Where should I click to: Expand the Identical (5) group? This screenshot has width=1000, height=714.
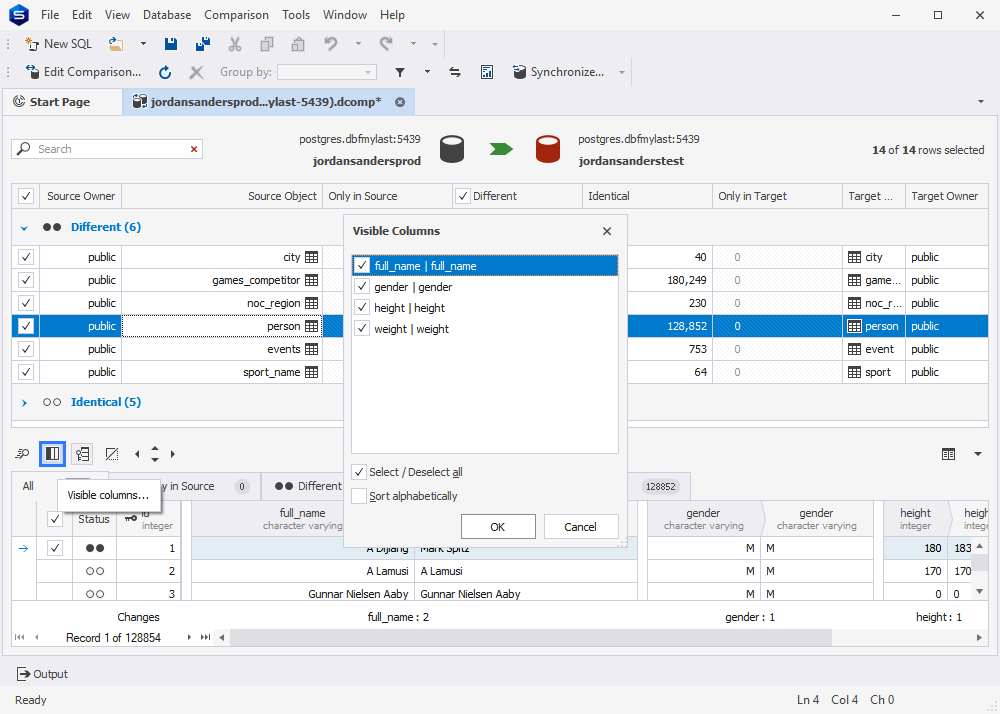[24, 402]
